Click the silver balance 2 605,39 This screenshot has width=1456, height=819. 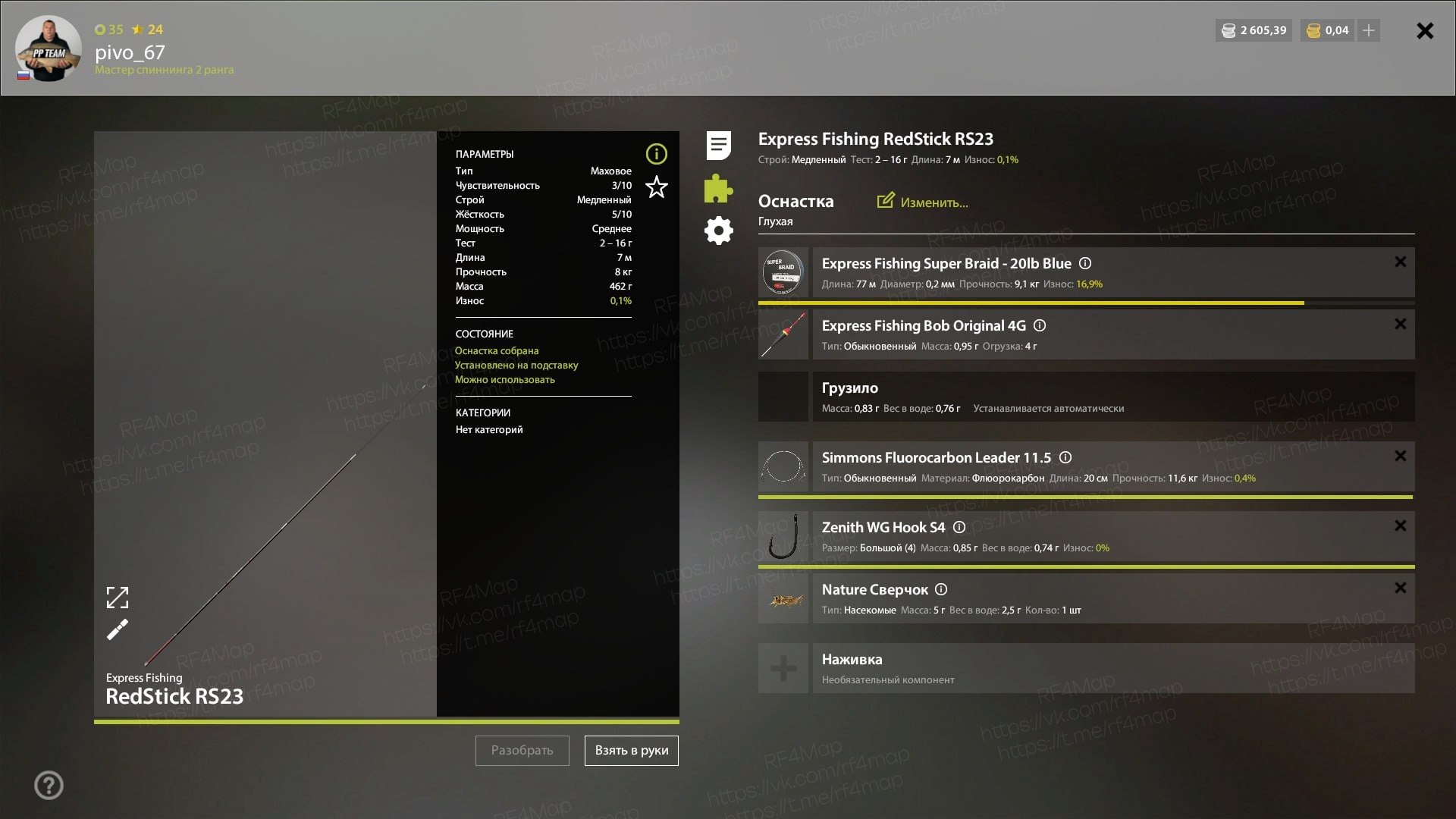tap(1254, 30)
